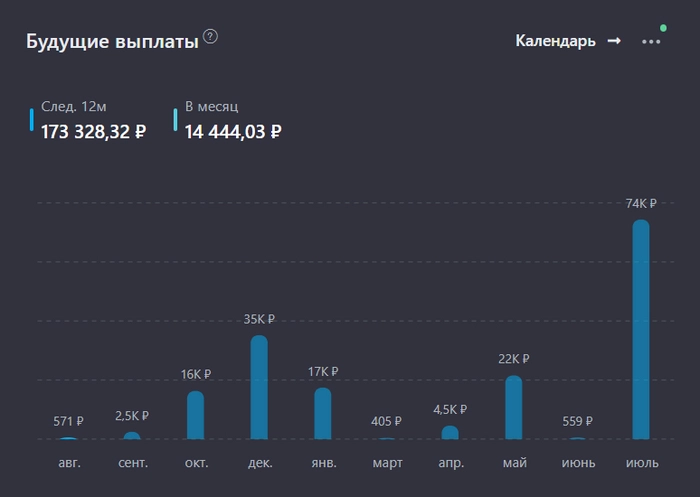Click the дек. month label
Screen dimensions: 700x497
click(260, 463)
